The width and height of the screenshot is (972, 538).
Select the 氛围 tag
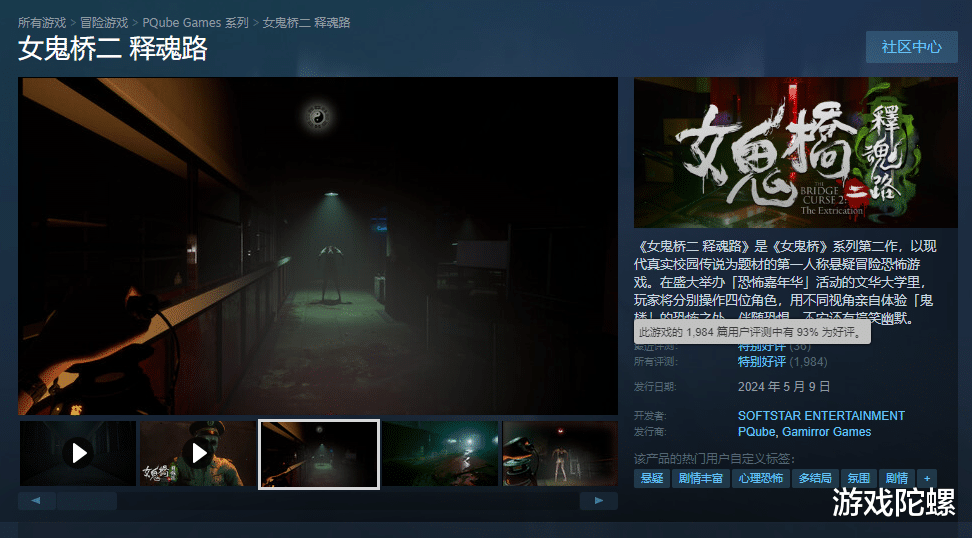tap(859, 478)
